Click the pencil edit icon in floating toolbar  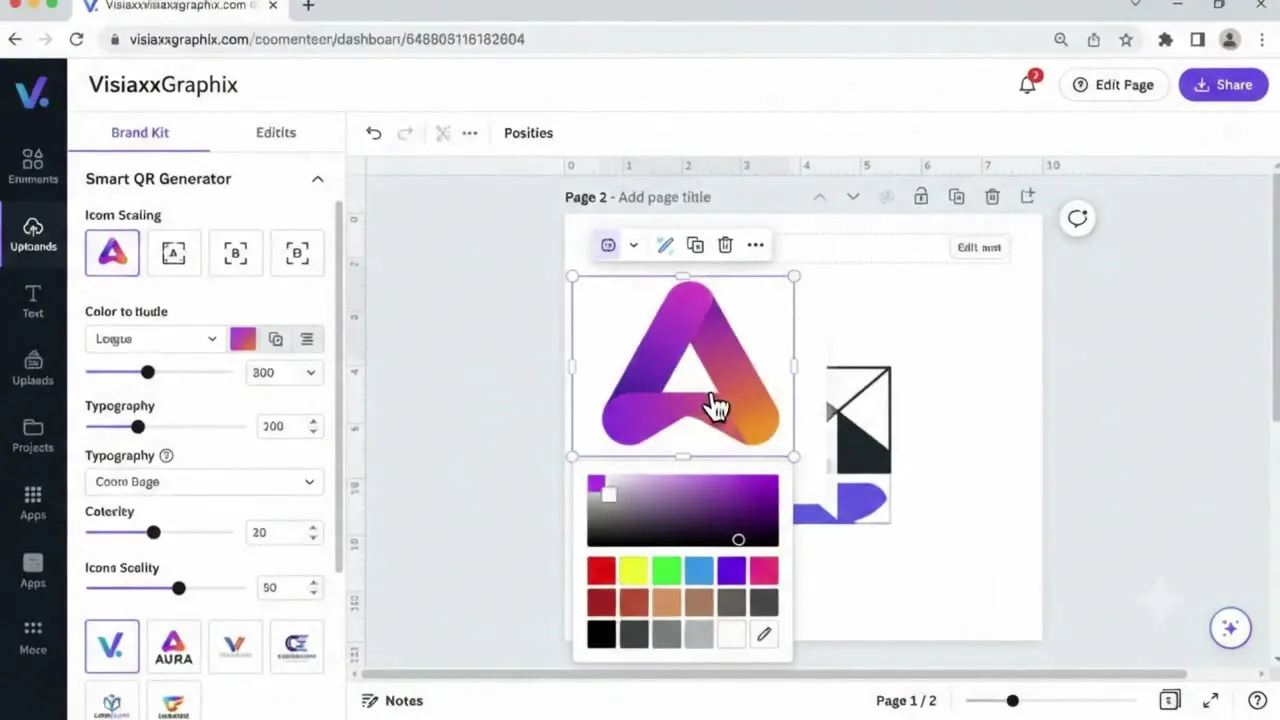pos(665,245)
